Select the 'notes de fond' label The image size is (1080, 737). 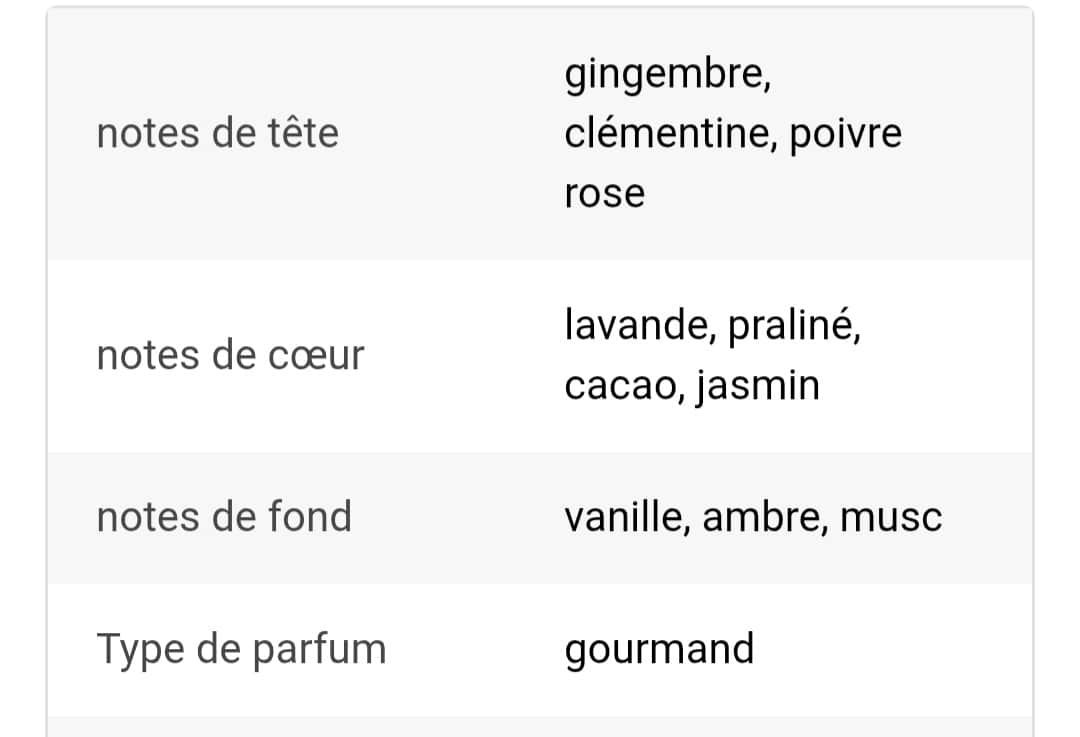click(x=225, y=517)
